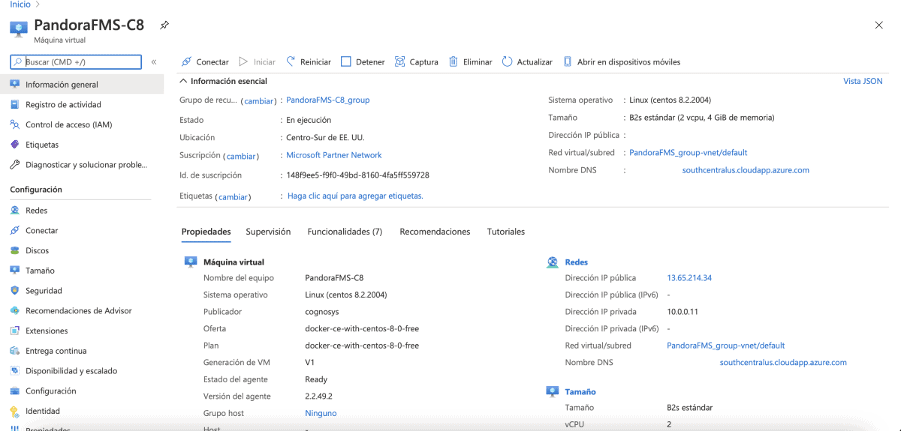Click the Recomendaciones de Advisor icon
Viewport: 902px width, 431px height.
(x=15, y=311)
